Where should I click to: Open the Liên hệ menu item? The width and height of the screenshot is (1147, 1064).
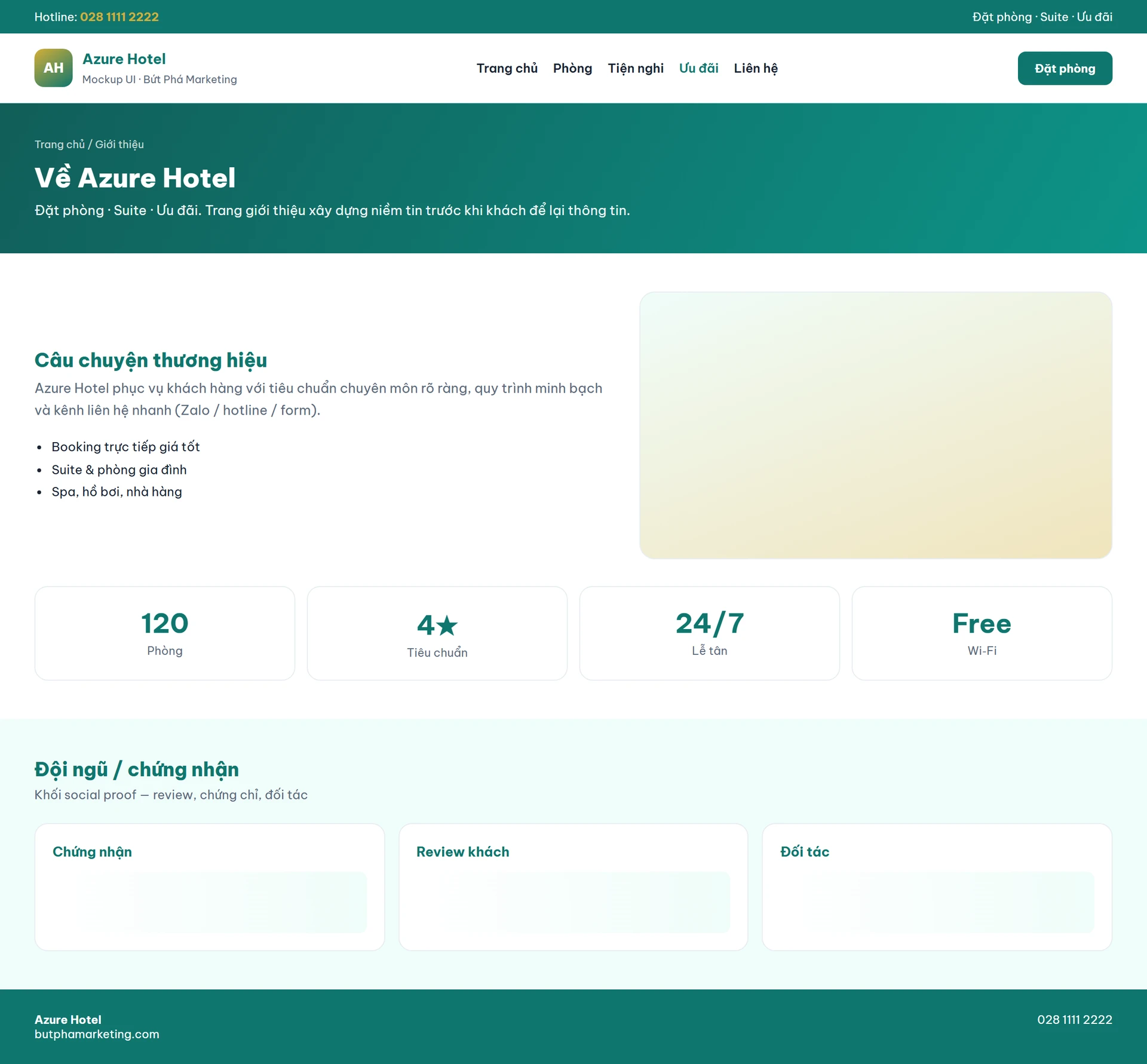click(x=756, y=68)
